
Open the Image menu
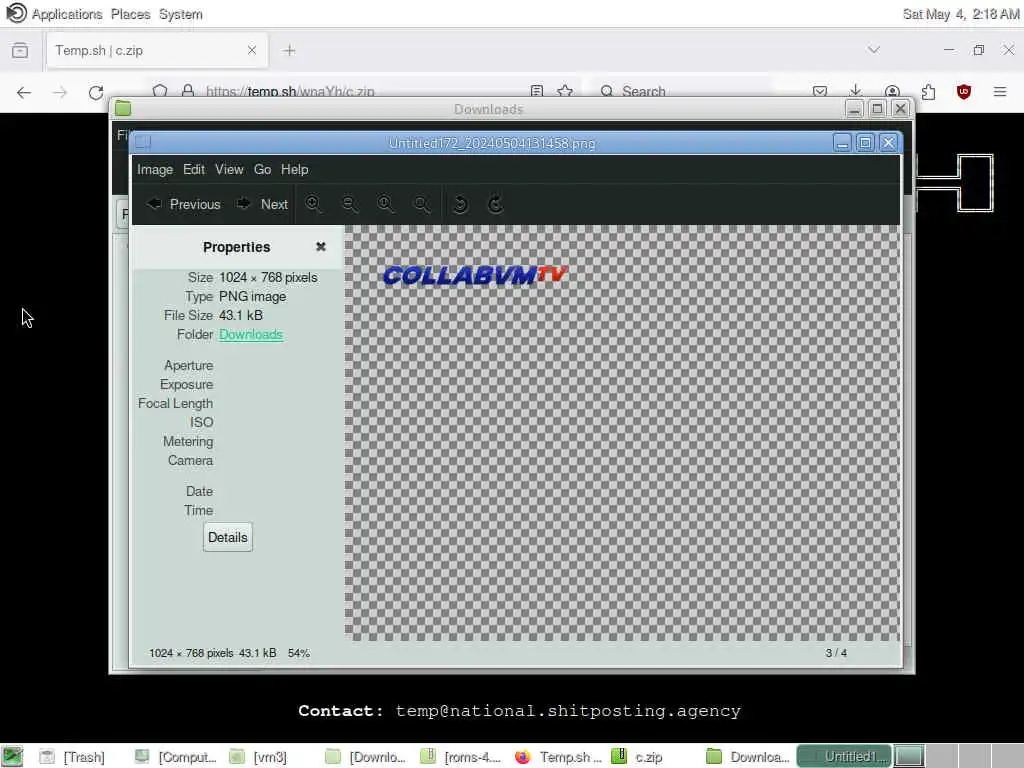coord(155,169)
